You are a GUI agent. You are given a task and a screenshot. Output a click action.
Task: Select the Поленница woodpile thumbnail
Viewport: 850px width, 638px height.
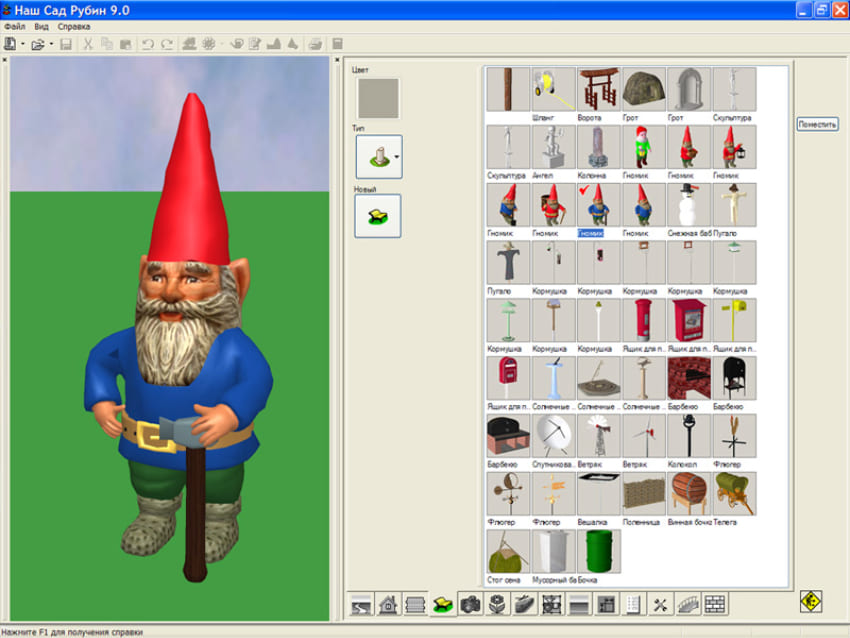[x=644, y=494]
